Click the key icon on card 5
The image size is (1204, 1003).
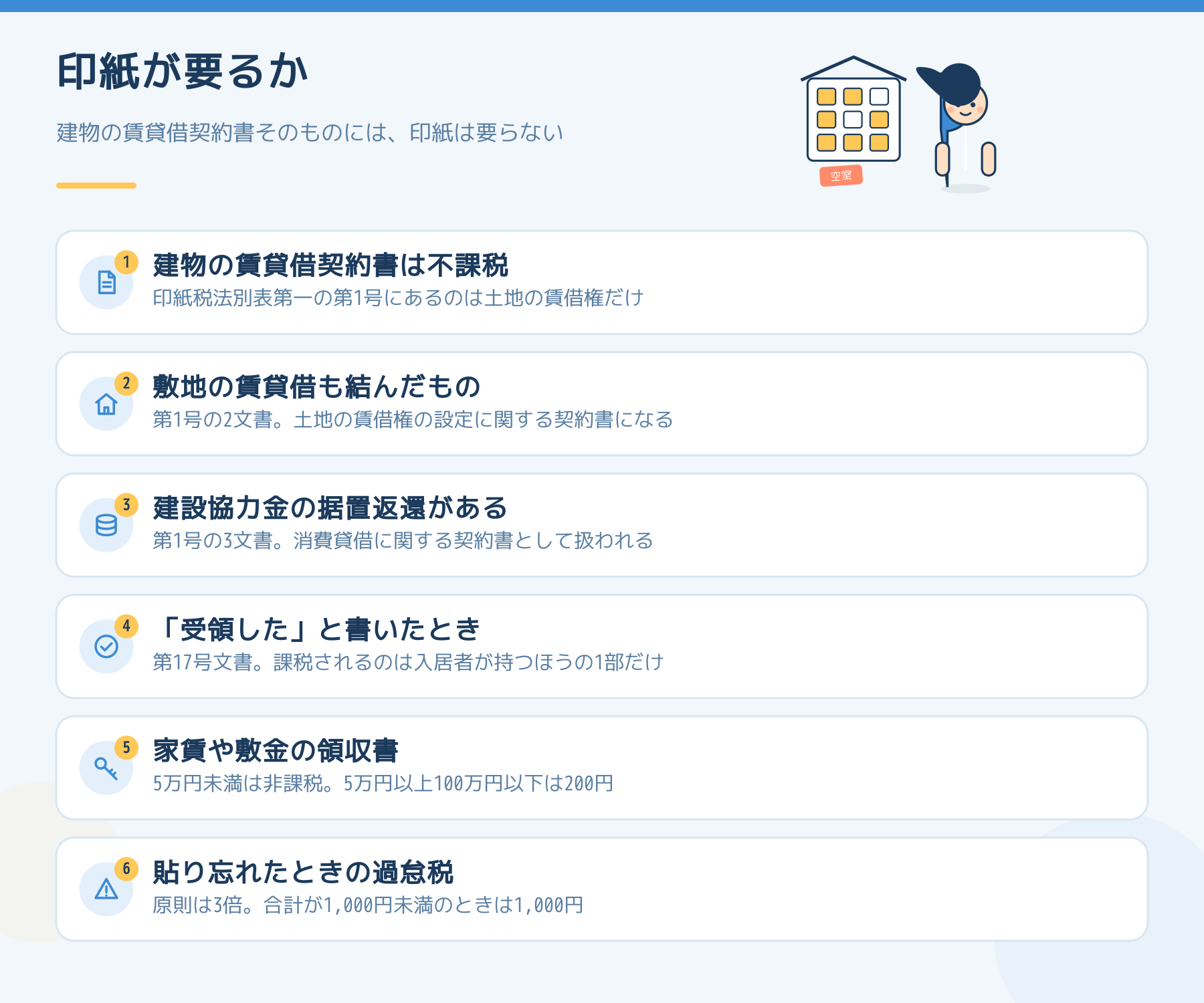(106, 768)
